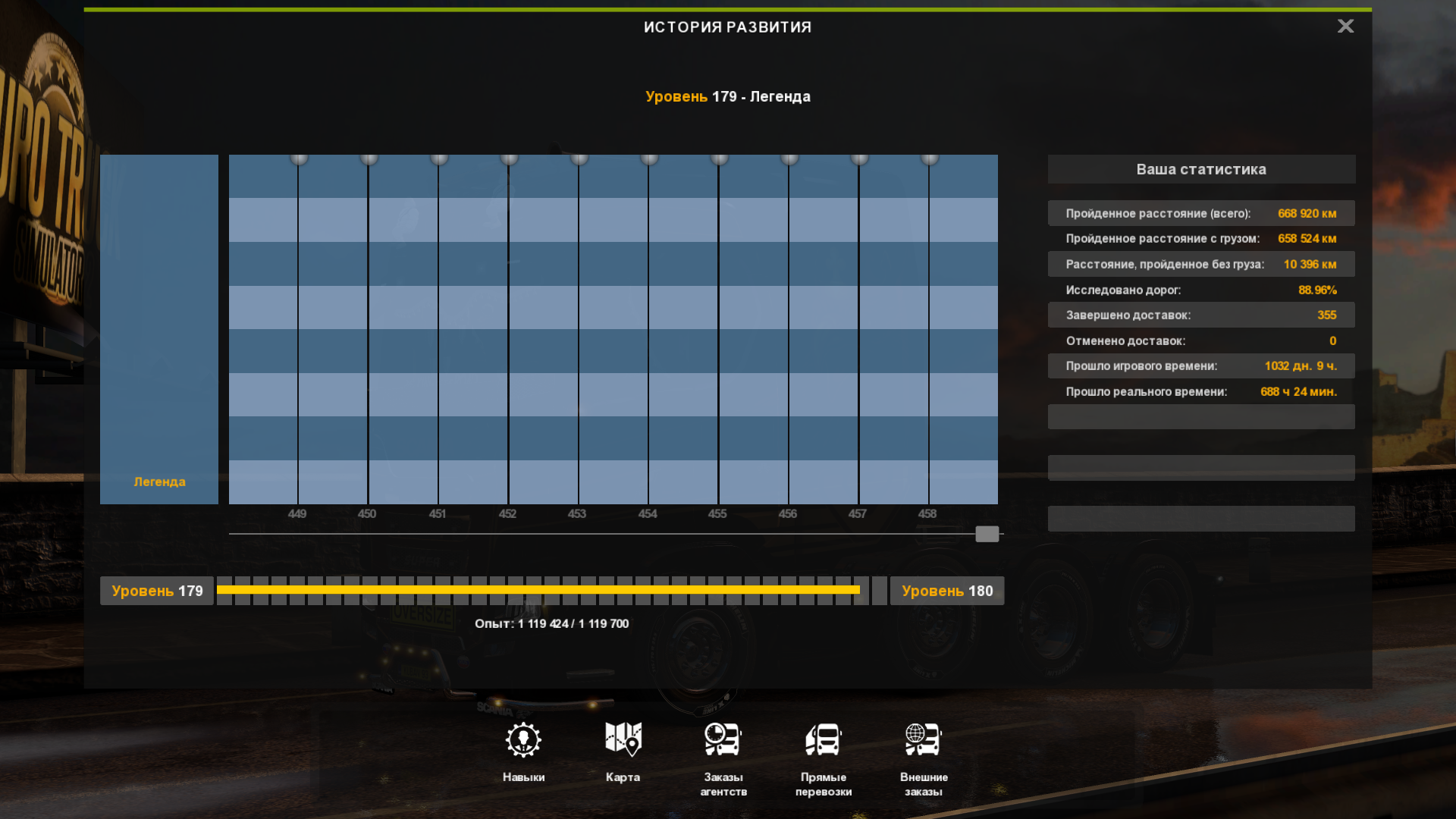
Task: Select the delivery marker above column 450
Action: [x=369, y=158]
